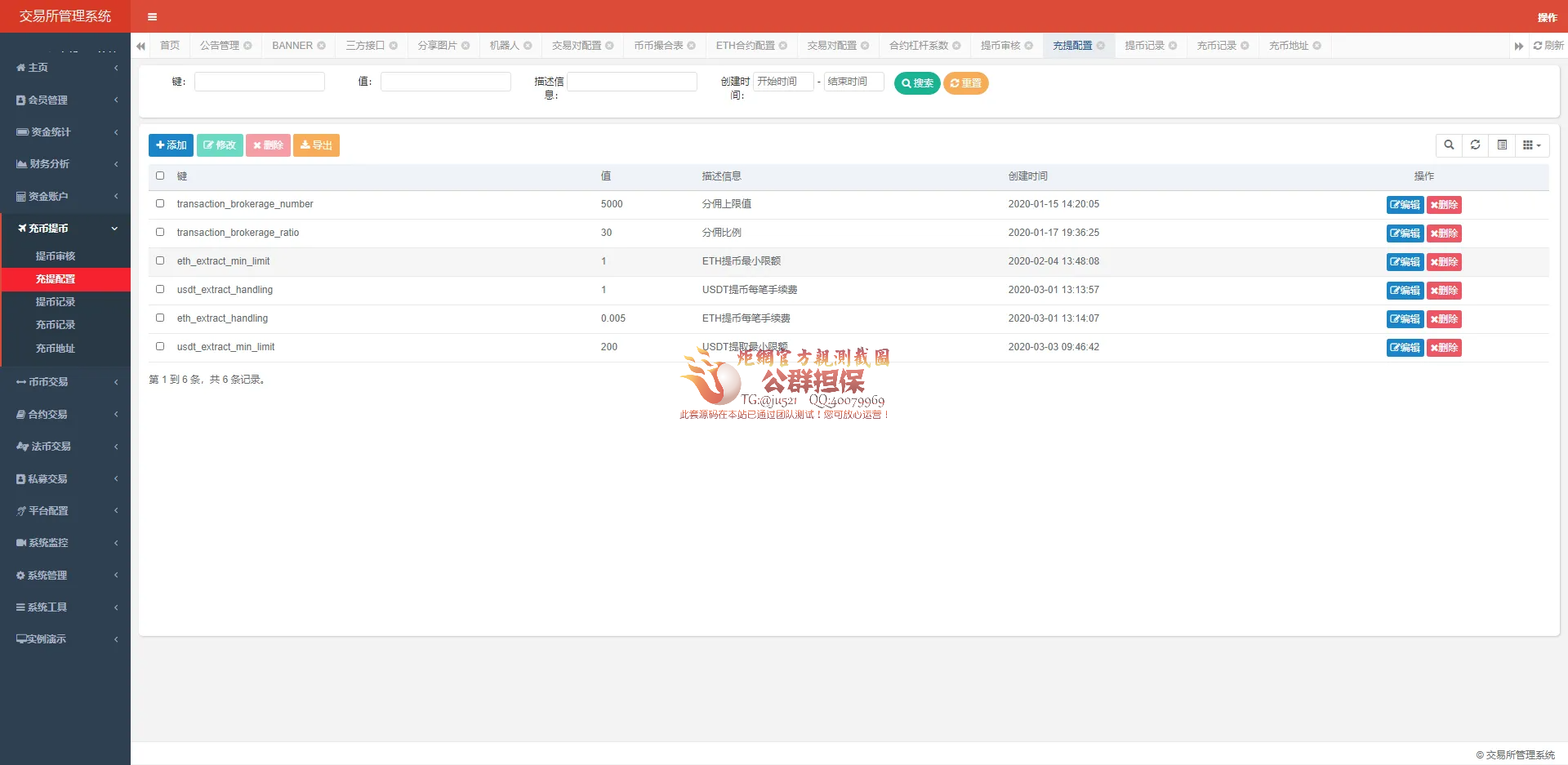Refresh the table with the toolbar refresh icon
Viewport: 1568px width, 765px height.
coord(1475,145)
